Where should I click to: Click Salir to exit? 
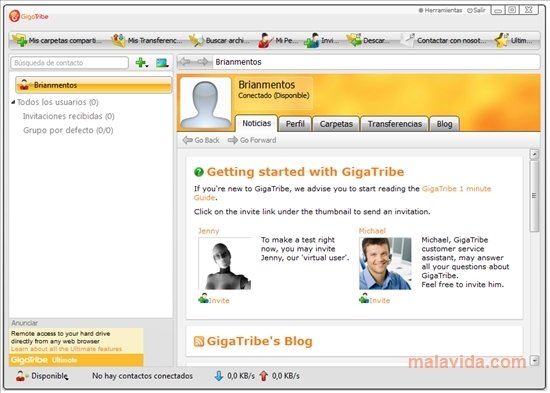click(x=476, y=11)
